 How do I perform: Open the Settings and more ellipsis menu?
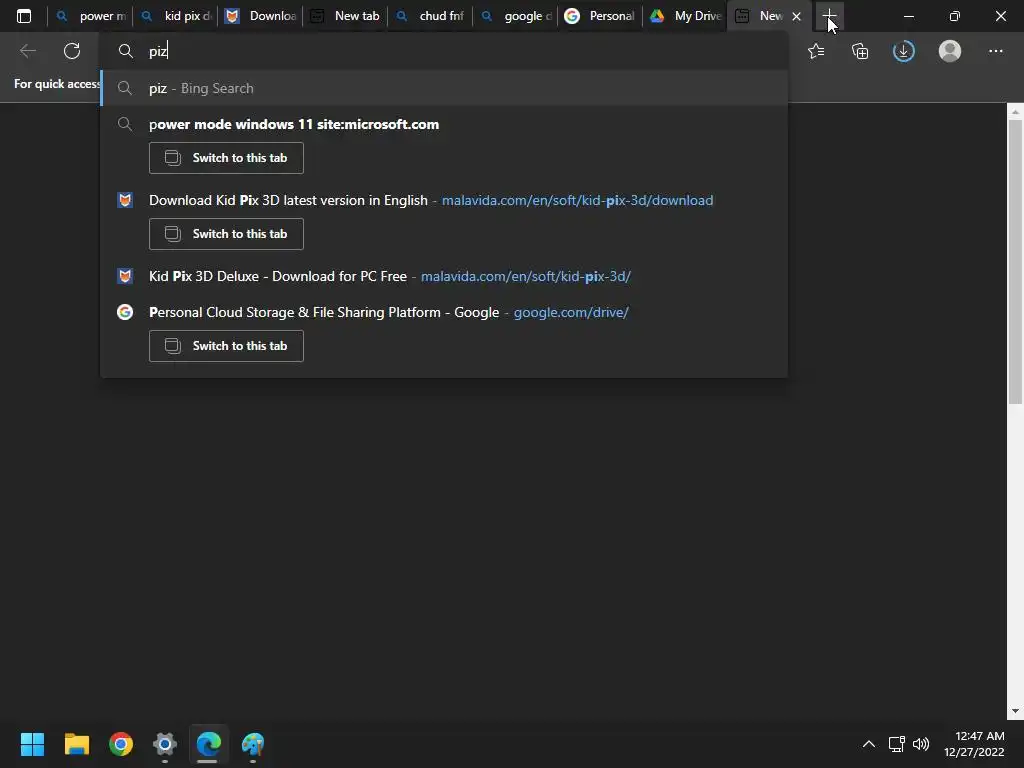[995, 51]
